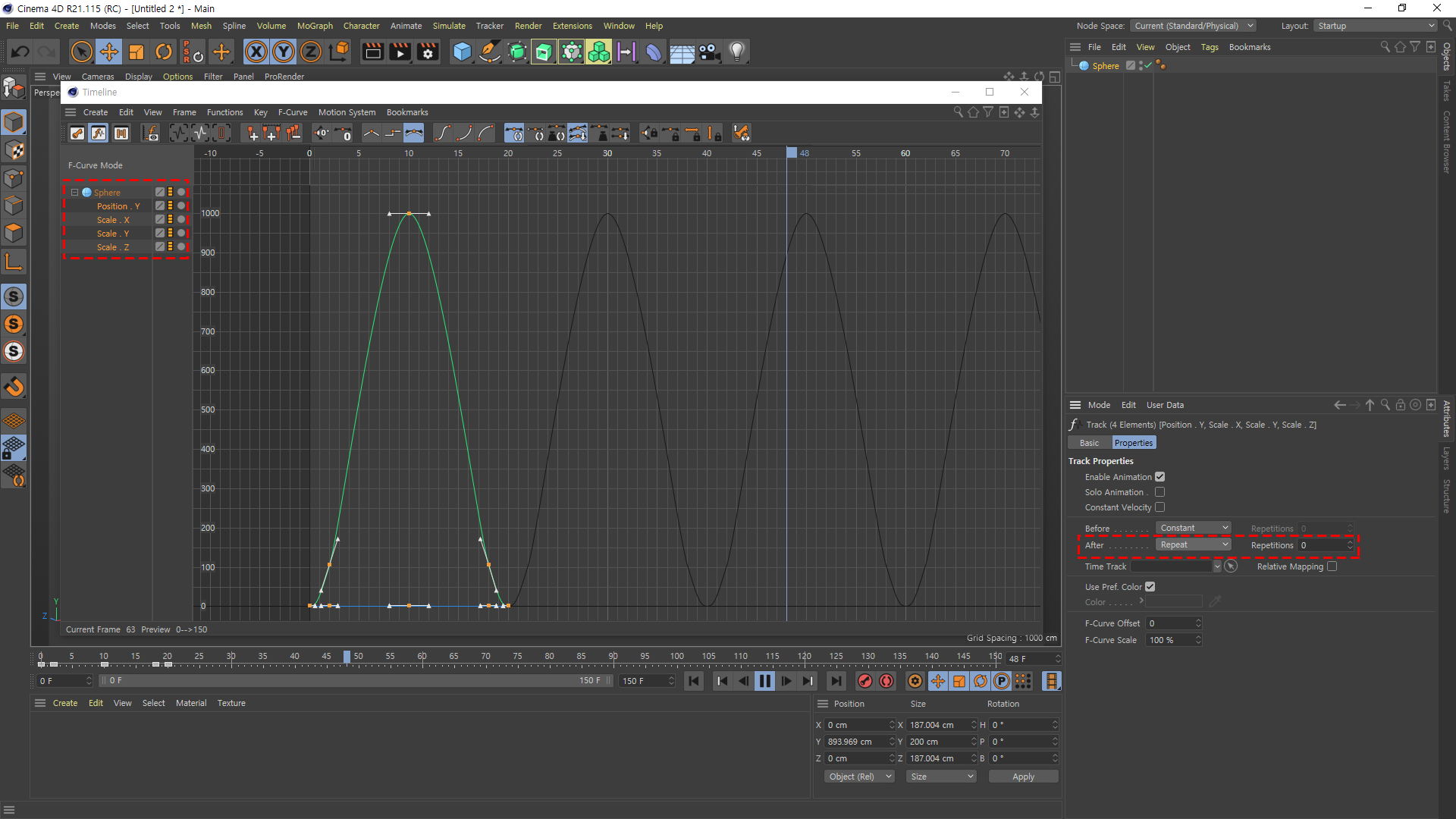This screenshot has height=819, width=1456.
Task: Click the Record Active Objects button
Action: 865,681
